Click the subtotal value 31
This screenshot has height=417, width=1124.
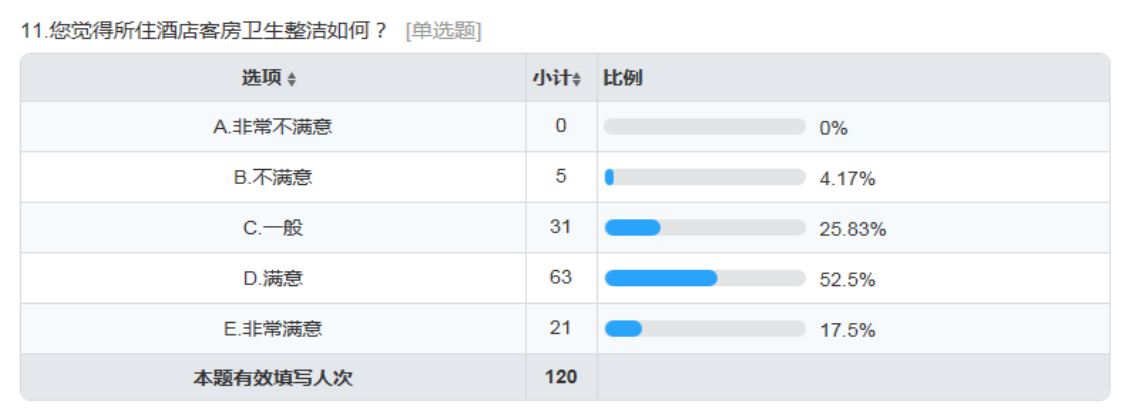point(561,227)
